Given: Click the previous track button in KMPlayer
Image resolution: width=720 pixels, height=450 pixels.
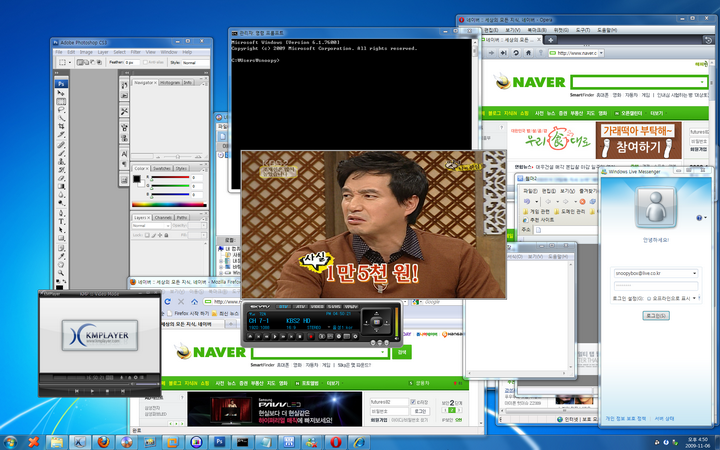Looking at the screenshot, I should tap(77, 391).
